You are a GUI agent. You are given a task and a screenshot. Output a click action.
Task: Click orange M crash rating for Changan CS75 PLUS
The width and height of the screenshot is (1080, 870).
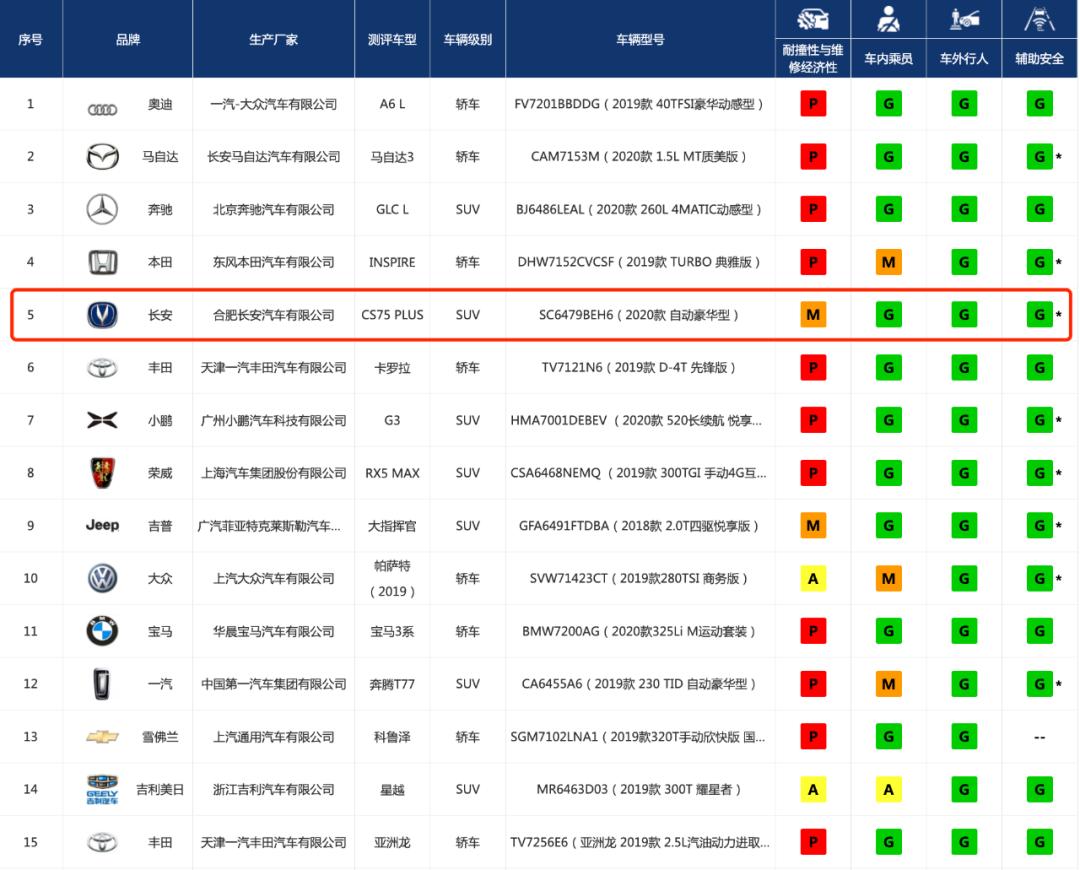click(813, 315)
